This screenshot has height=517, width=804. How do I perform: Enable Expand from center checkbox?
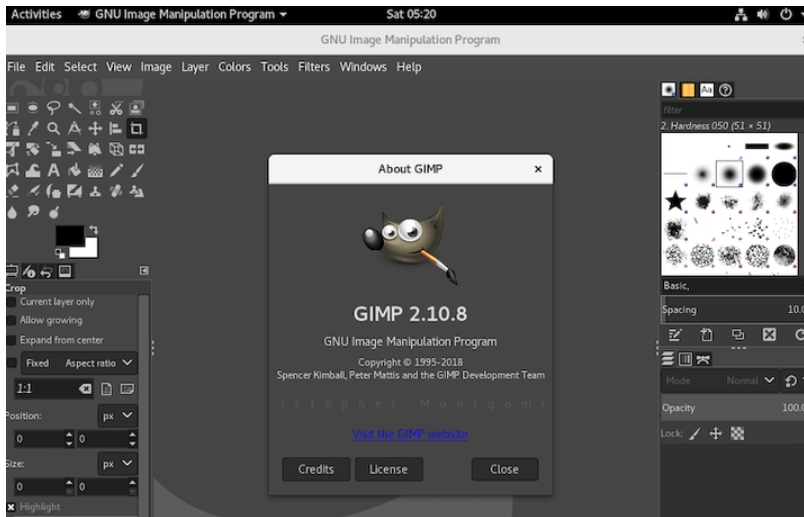click(11, 340)
